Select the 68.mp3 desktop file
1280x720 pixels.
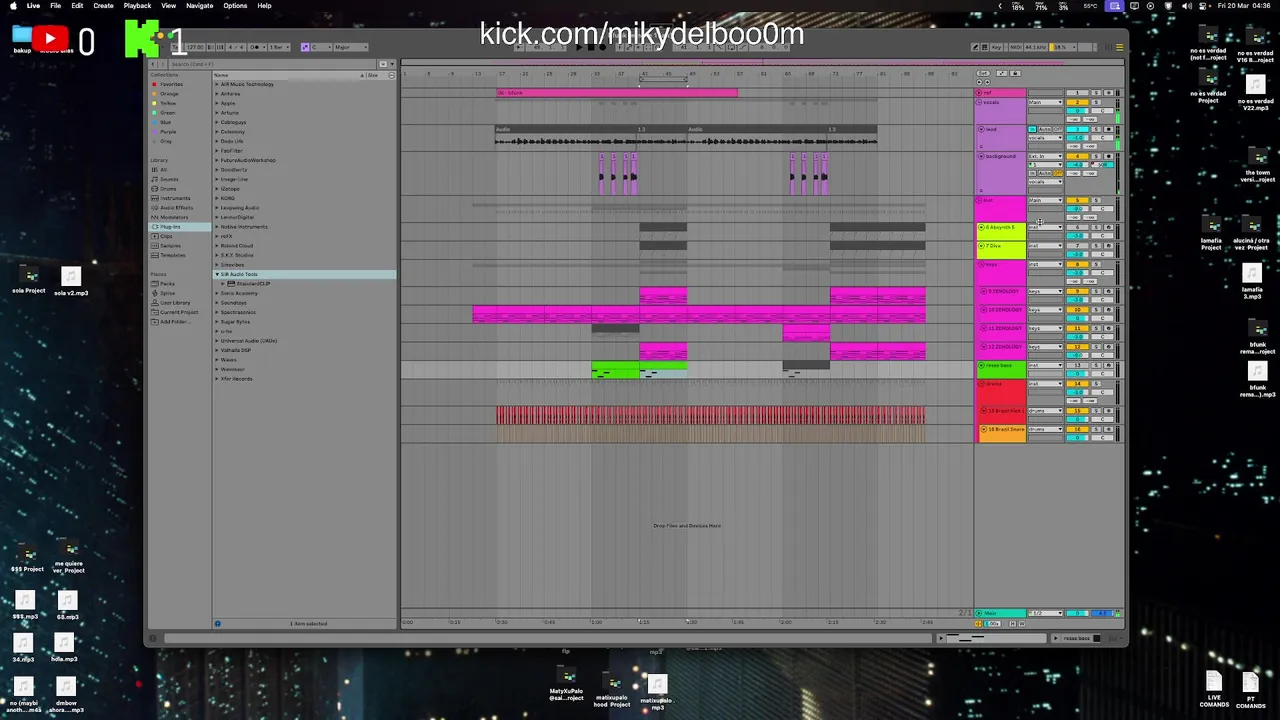pyautogui.click(x=67, y=606)
